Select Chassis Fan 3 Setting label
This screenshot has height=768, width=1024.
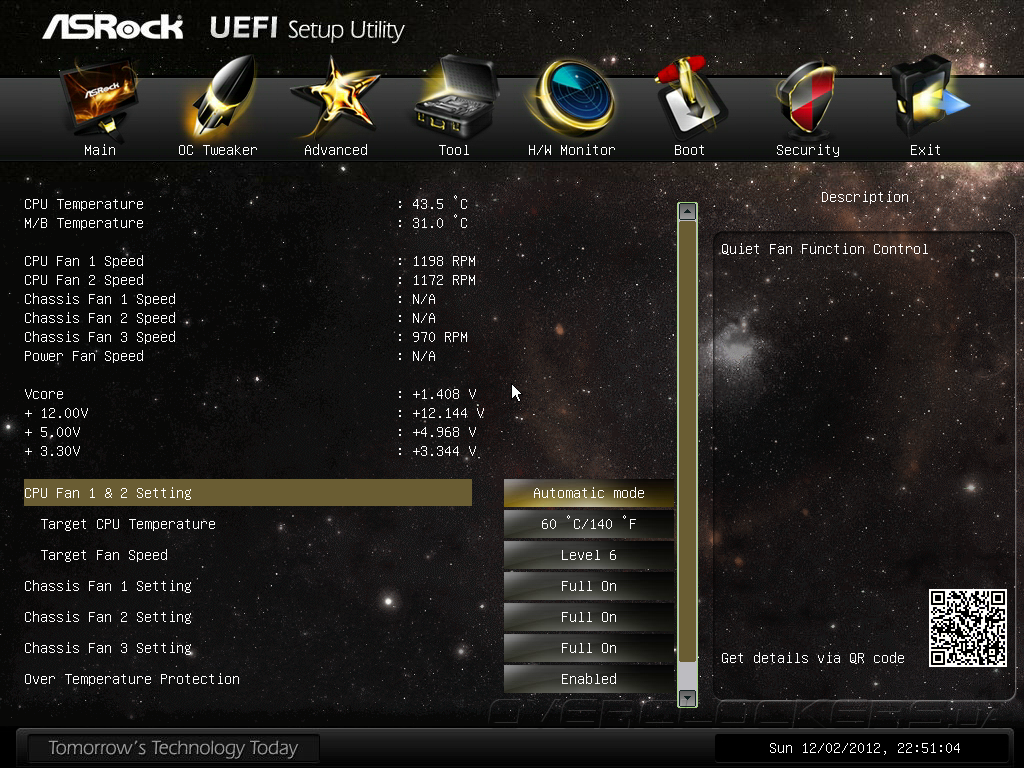(x=108, y=648)
